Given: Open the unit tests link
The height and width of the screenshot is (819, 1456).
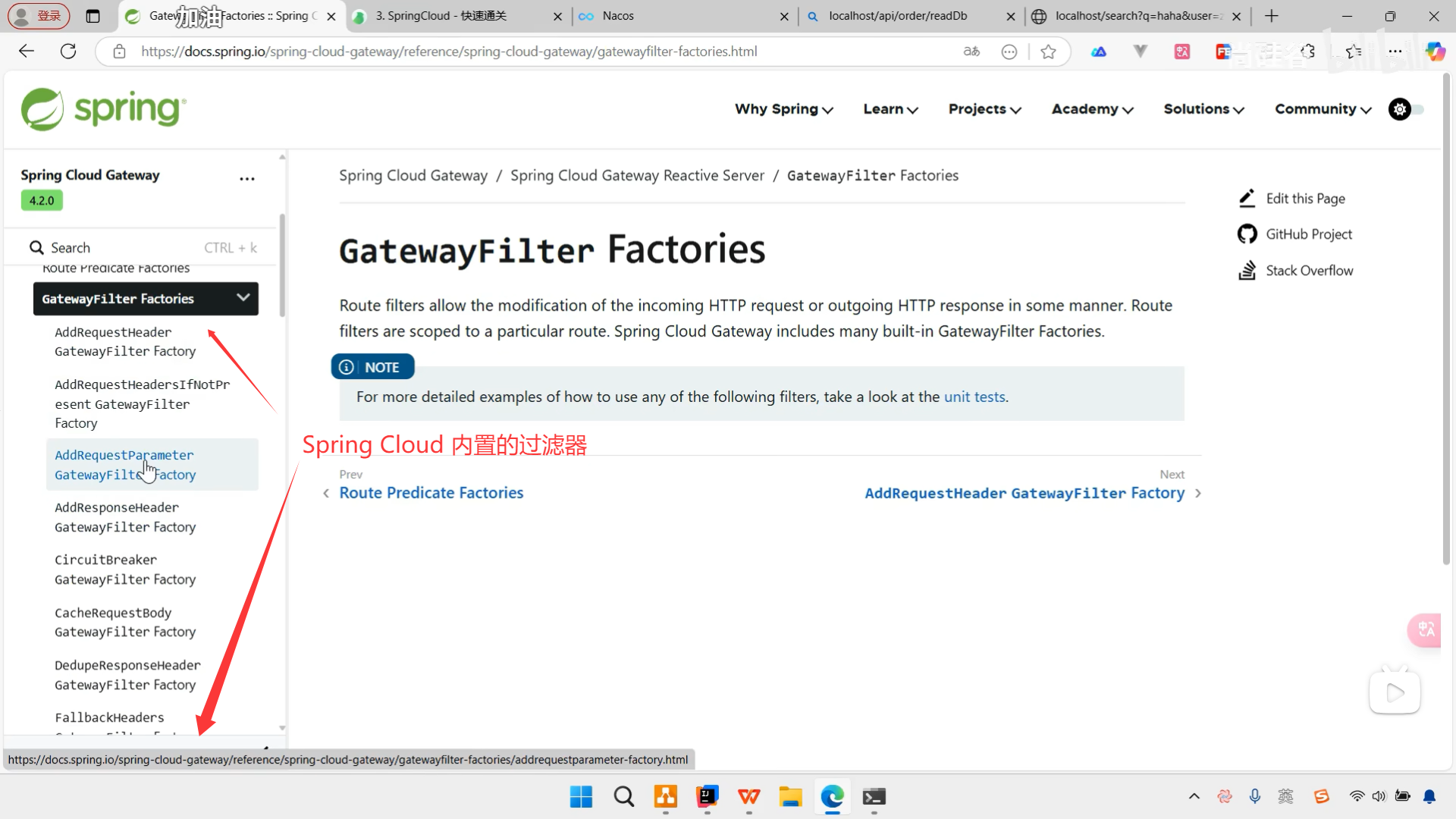Looking at the screenshot, I should (x=974, y=397).
